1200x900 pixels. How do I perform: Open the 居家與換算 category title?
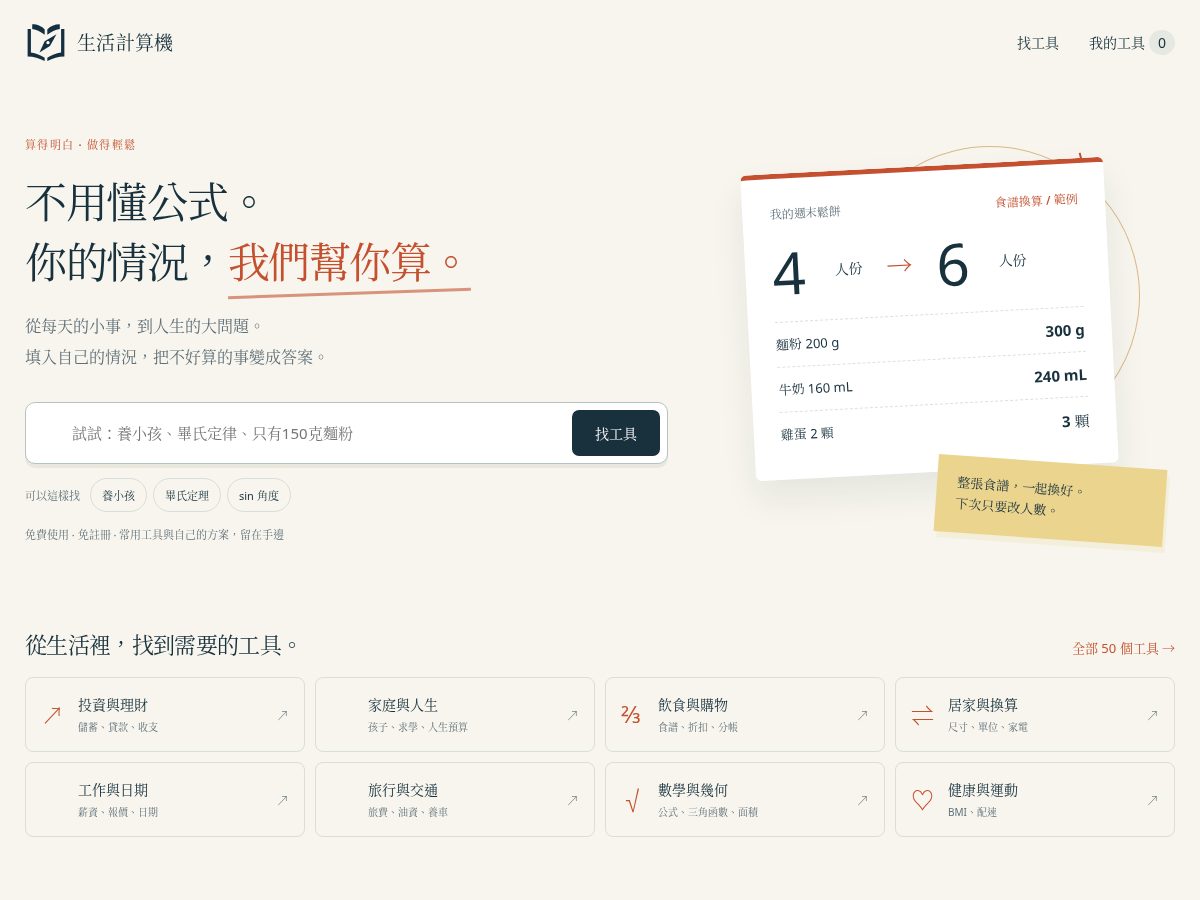point(983,705)
